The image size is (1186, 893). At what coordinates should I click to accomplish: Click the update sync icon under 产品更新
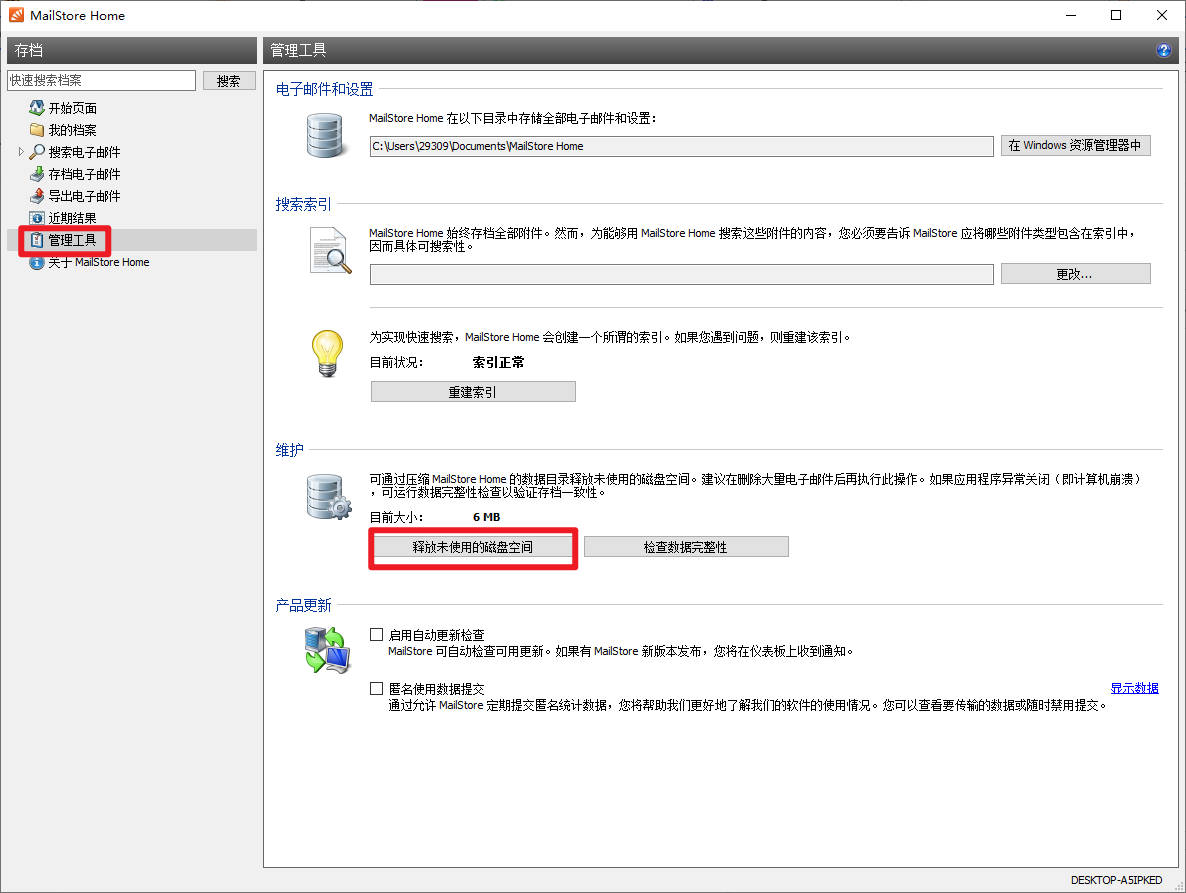[x=327, y=650]
